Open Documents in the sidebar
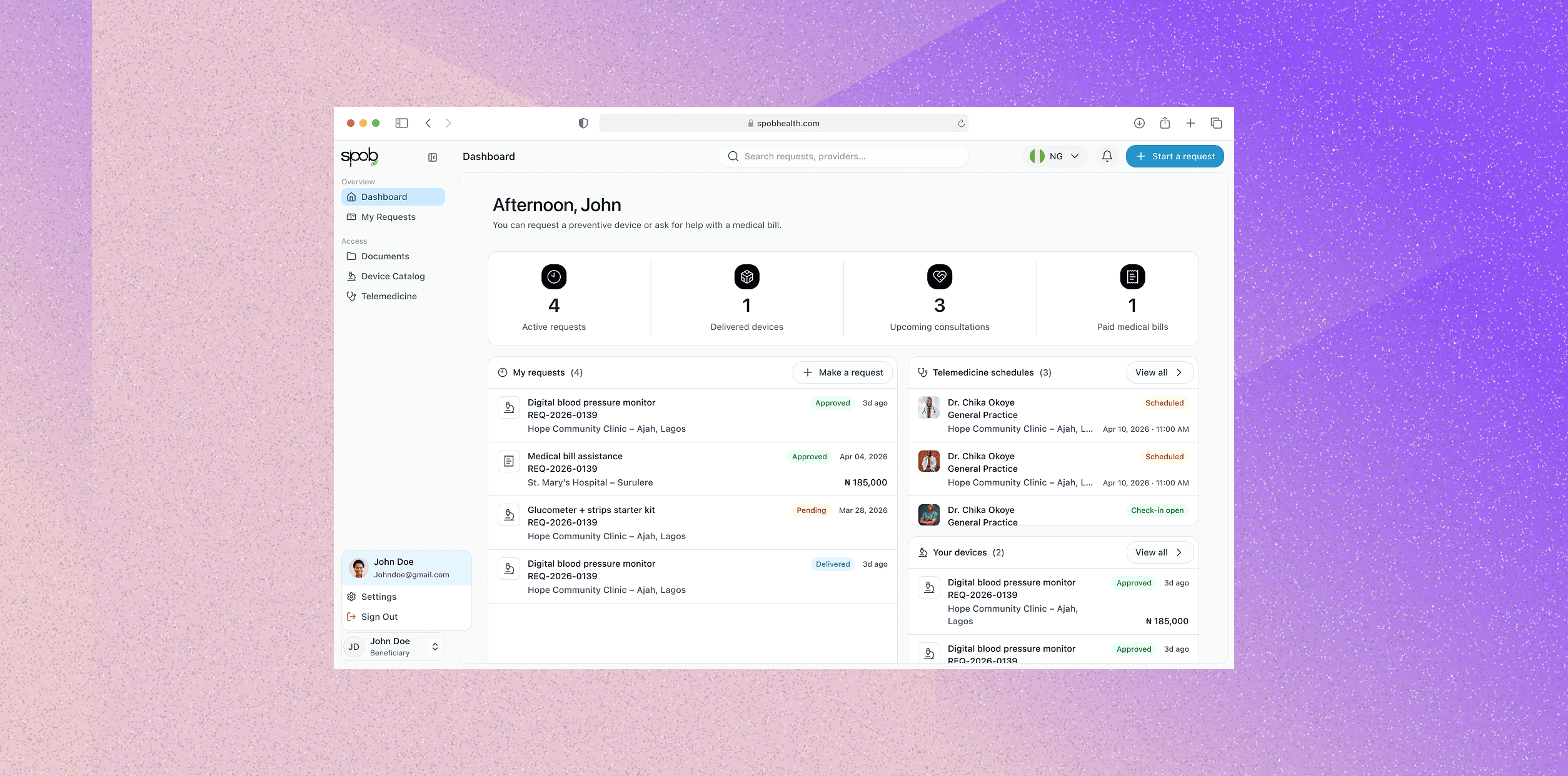Screen dimensions: 1568x776 tap(393, 256)
